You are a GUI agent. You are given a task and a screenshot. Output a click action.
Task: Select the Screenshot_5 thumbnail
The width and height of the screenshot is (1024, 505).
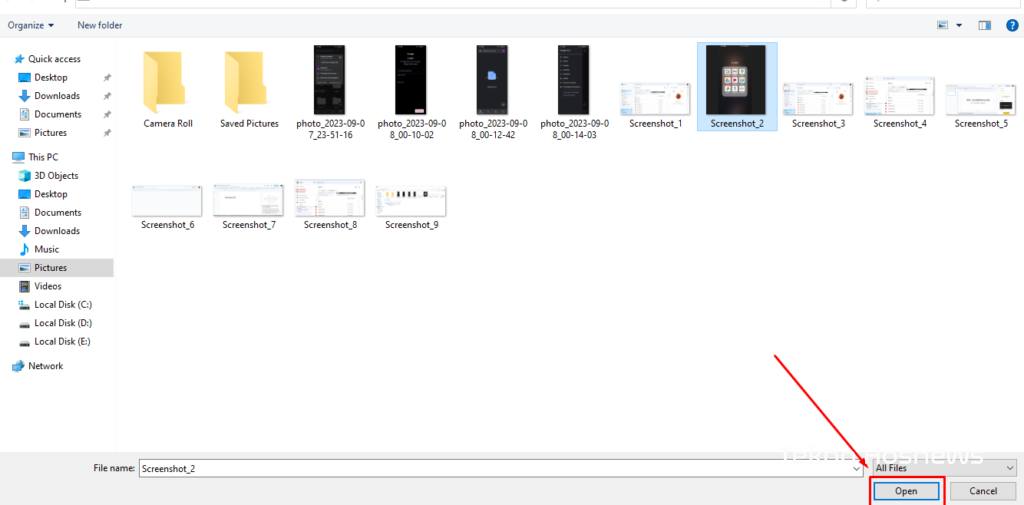coord(980,101)
